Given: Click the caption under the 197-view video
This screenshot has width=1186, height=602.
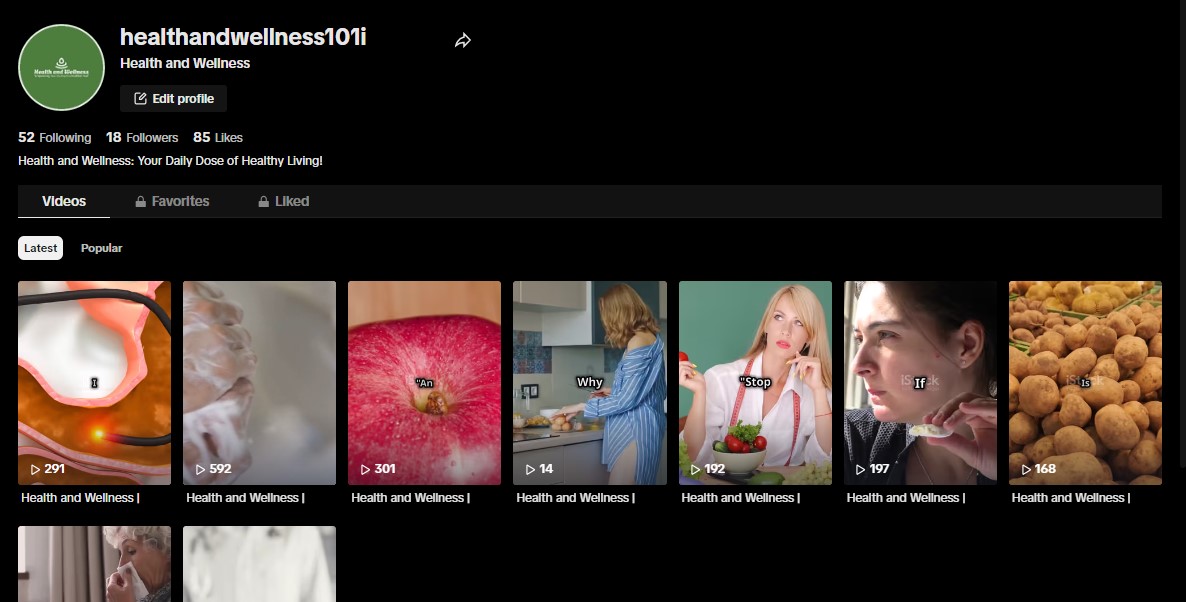Looking at the screenshot, I should point(905,498).
